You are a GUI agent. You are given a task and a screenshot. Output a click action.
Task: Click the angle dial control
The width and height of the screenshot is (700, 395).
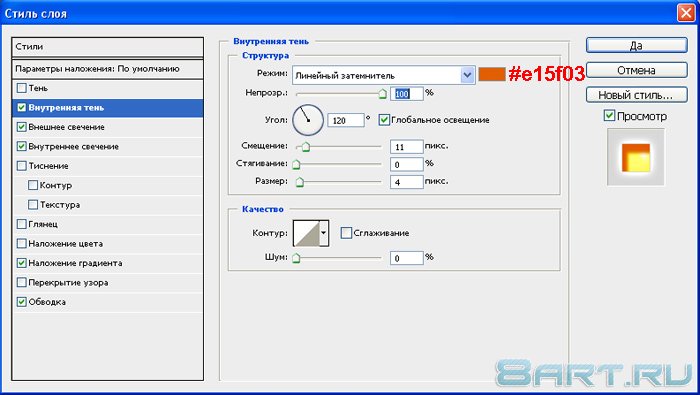(x=308, y=120)
